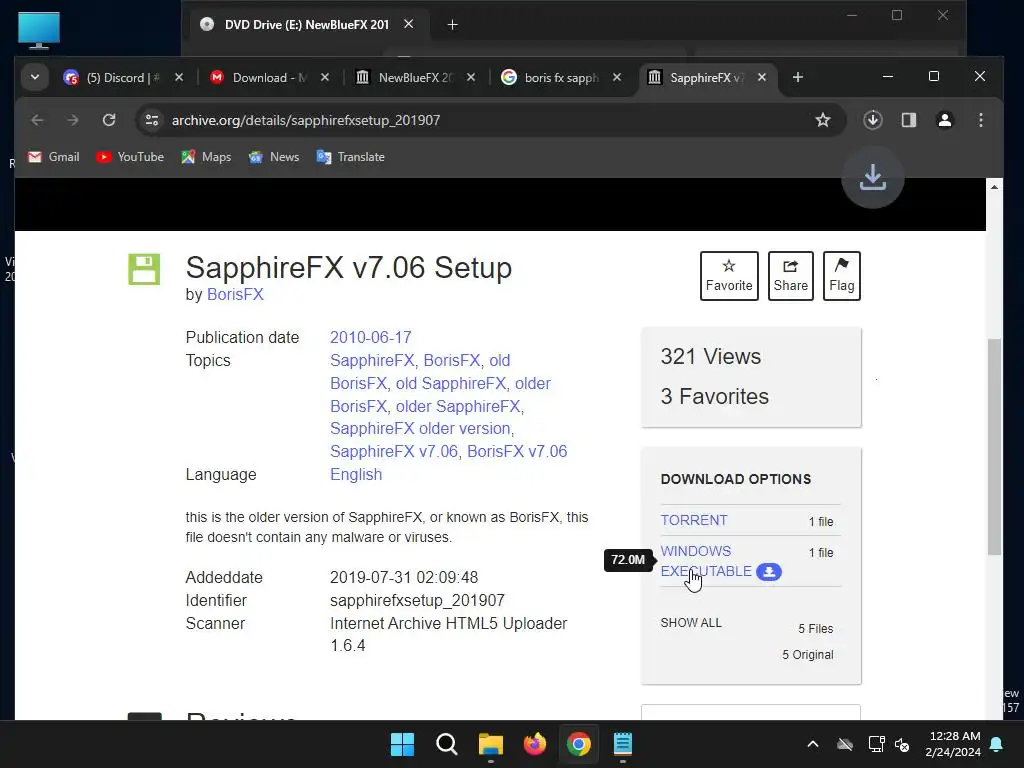
Task: Open Chrome downloads toolbar icon
Action: click(x=873, y=120)
